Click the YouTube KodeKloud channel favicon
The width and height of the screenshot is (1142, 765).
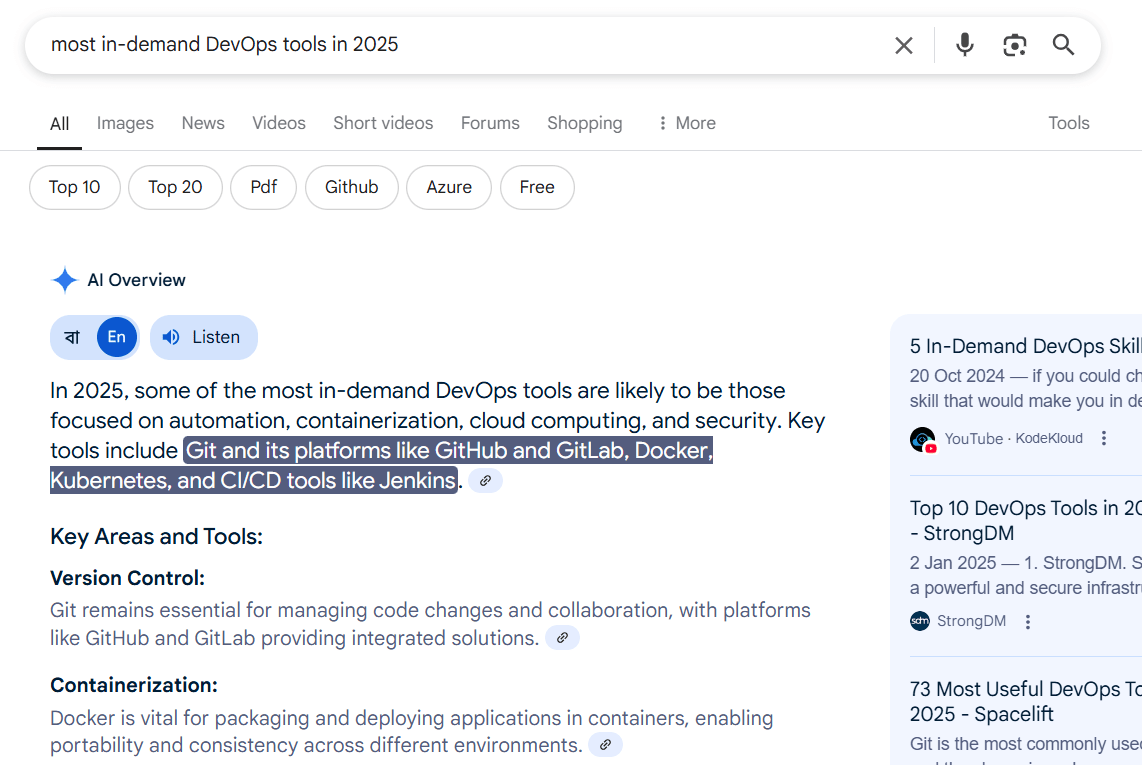point(923,439)
